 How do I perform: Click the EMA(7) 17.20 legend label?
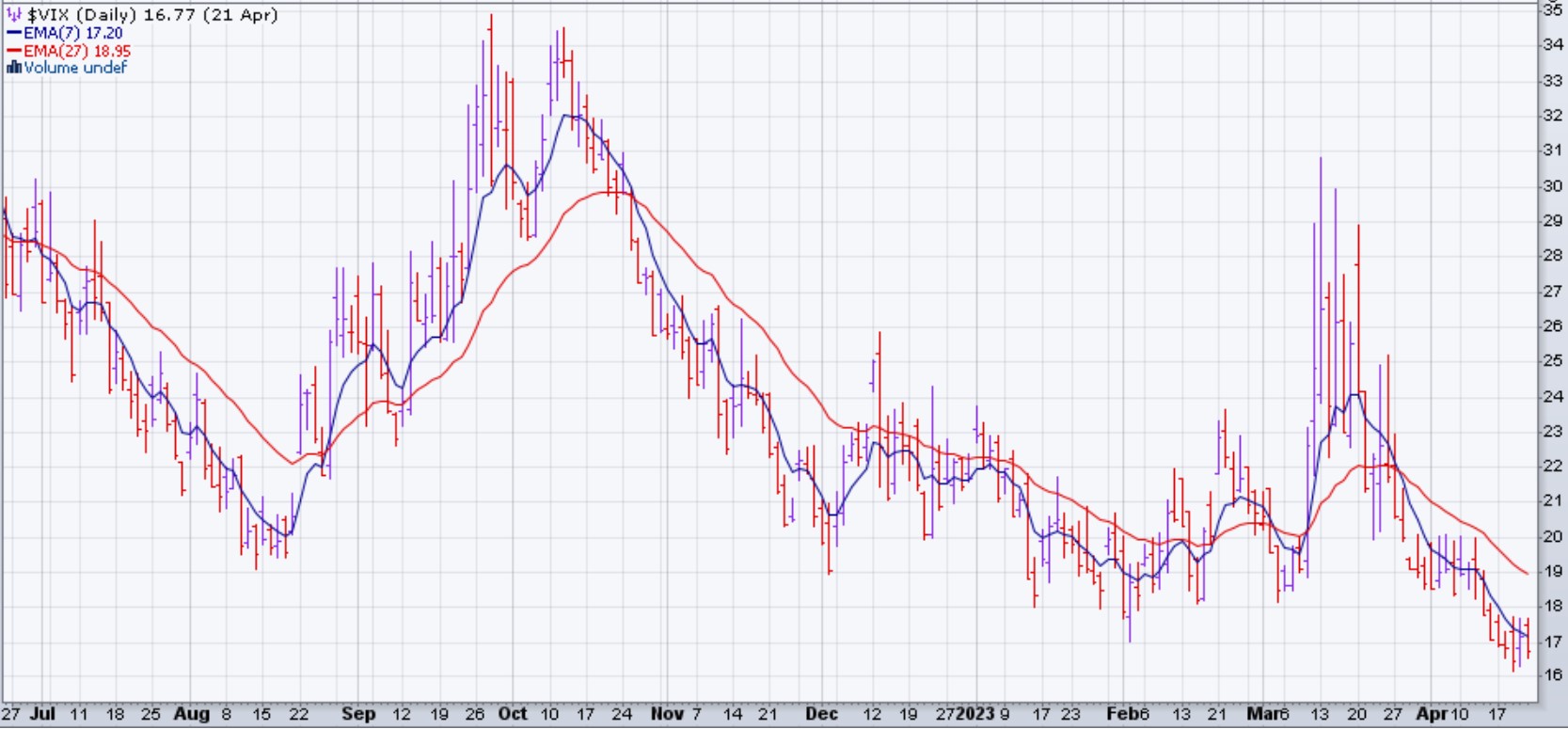[x=73, y=33]
